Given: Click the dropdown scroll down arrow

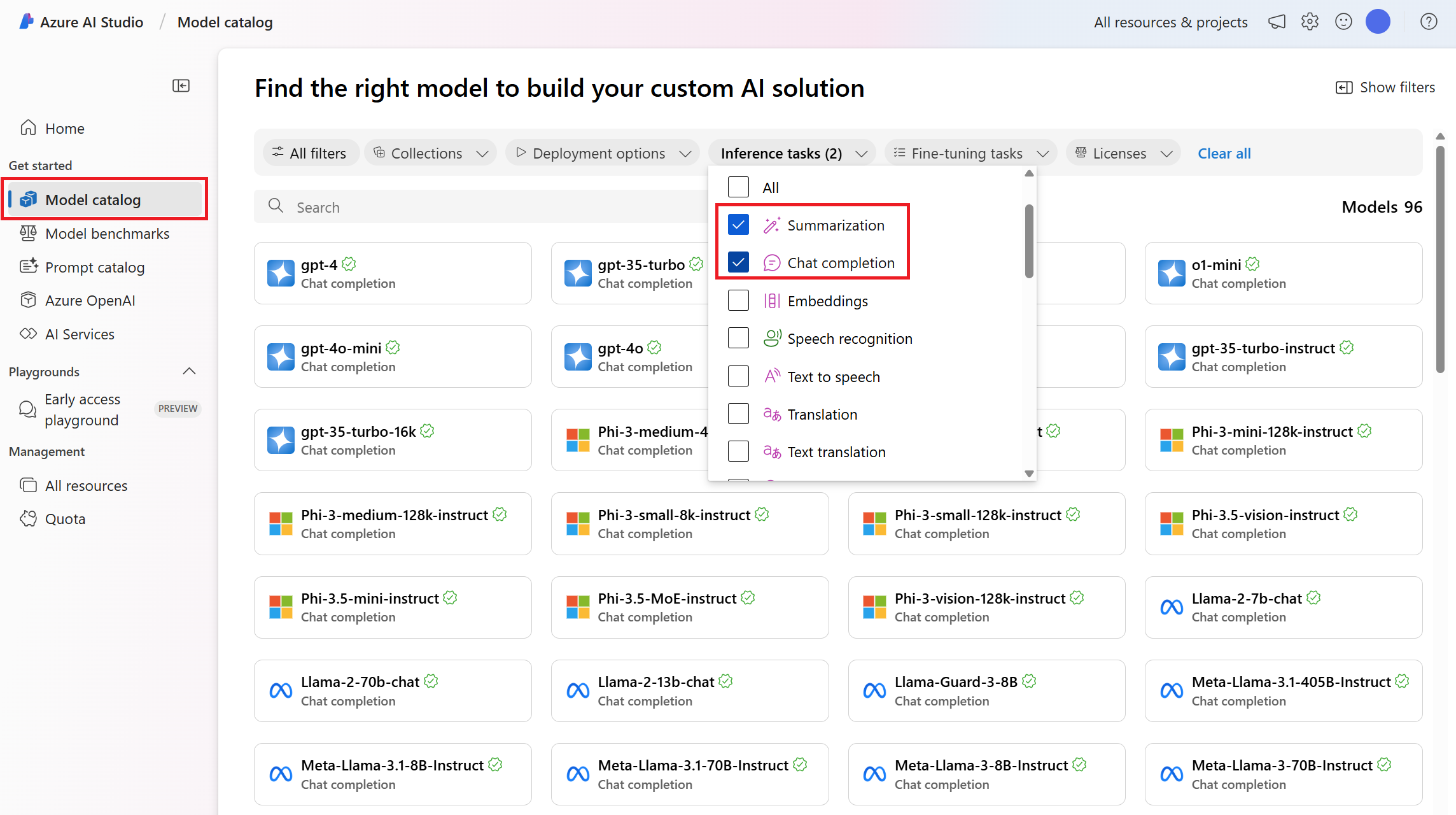Looking at the screenshot, I should [x=1028, y=473].
